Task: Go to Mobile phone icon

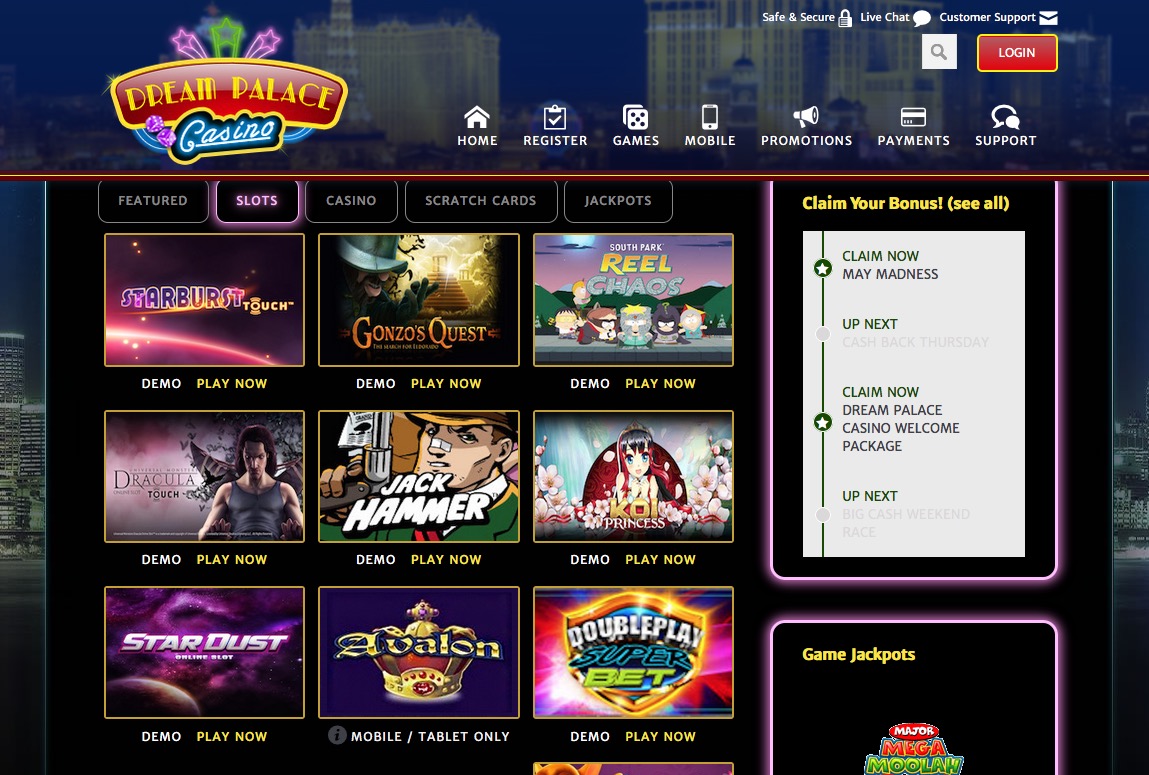Action: (x=709, y=117)
